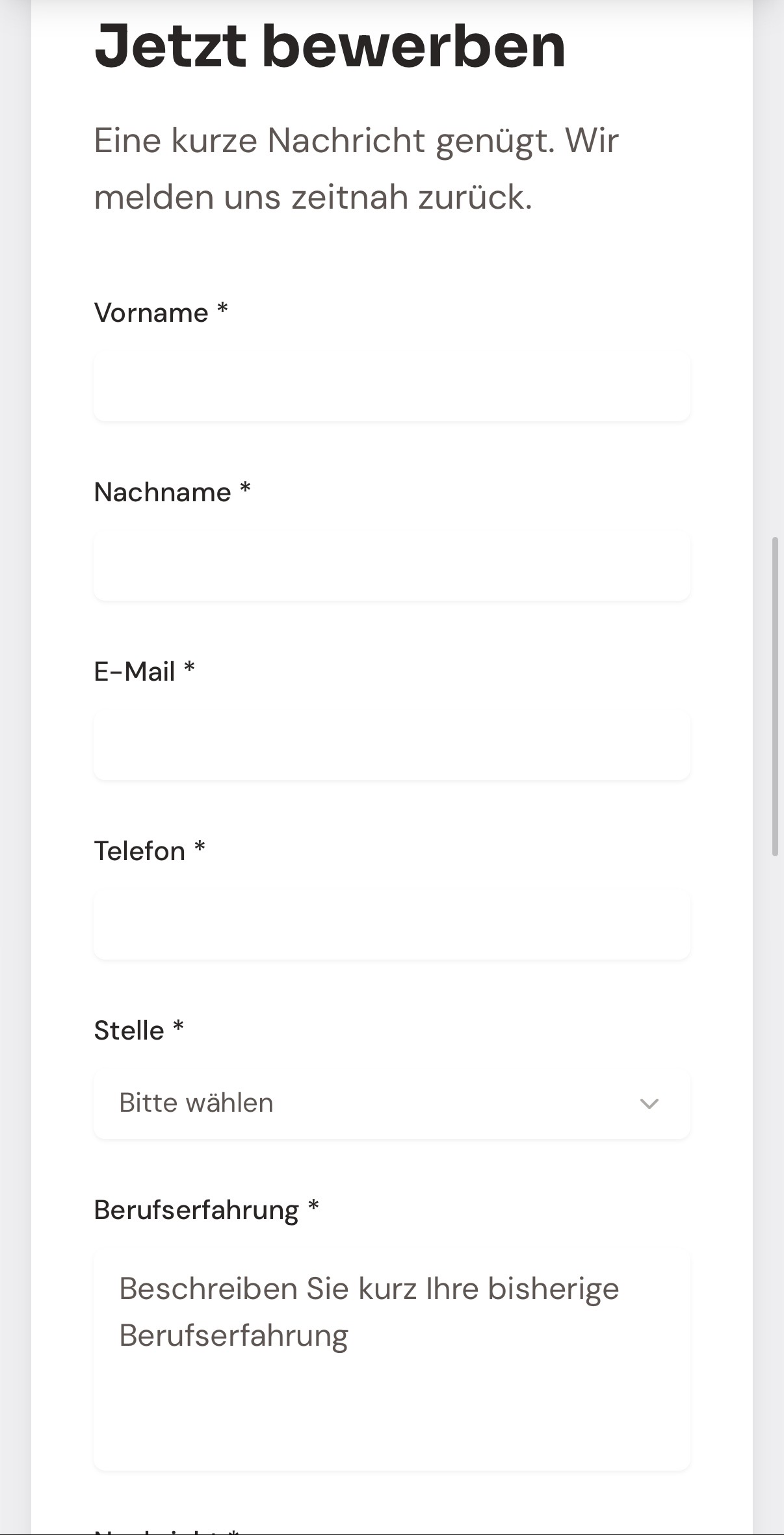This screenshot has height=1535, width=784.
Task: Click the Berufserfahrung text area
Action: coord(391,1359)
